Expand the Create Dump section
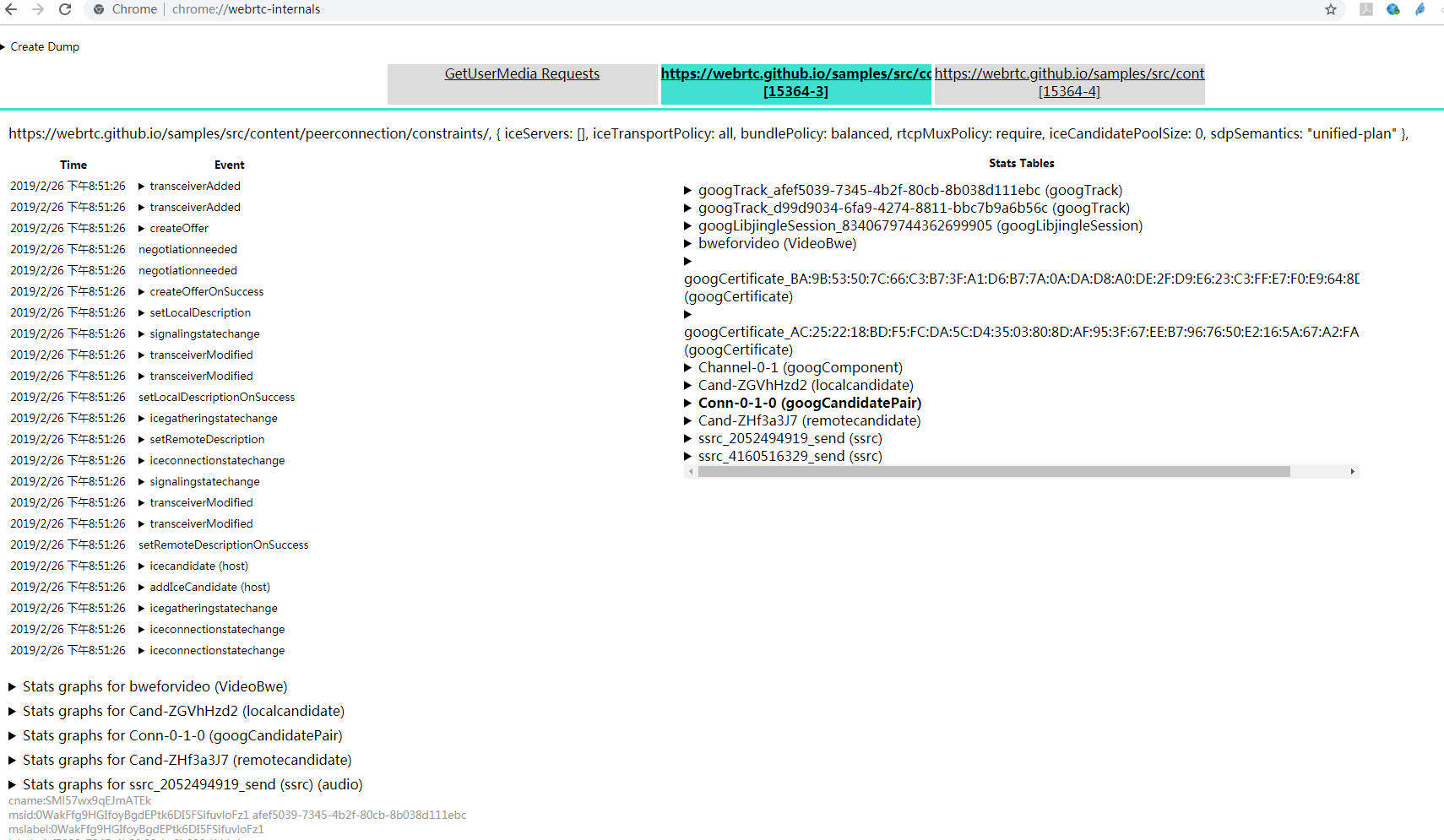 [x=41, y=46]
